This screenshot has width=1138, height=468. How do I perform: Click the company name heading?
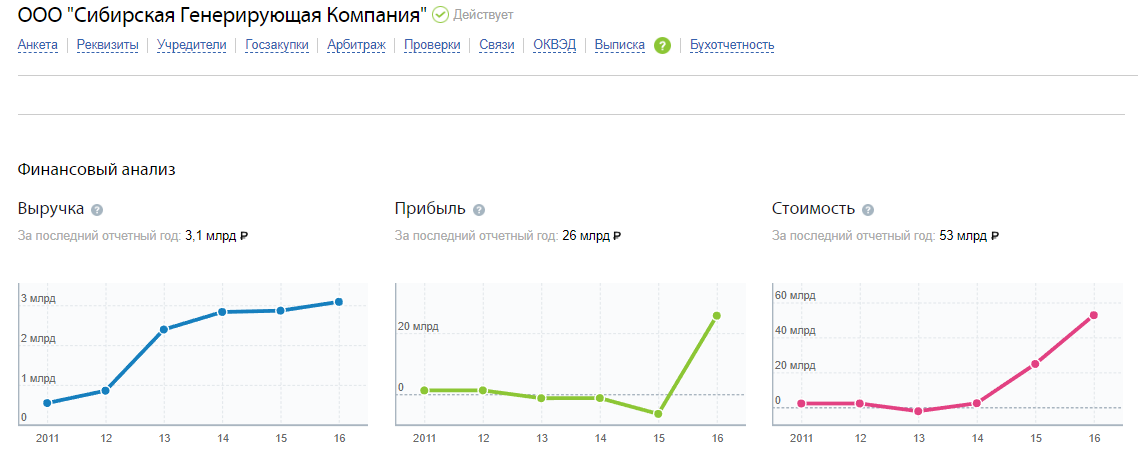tap(222, 15)
